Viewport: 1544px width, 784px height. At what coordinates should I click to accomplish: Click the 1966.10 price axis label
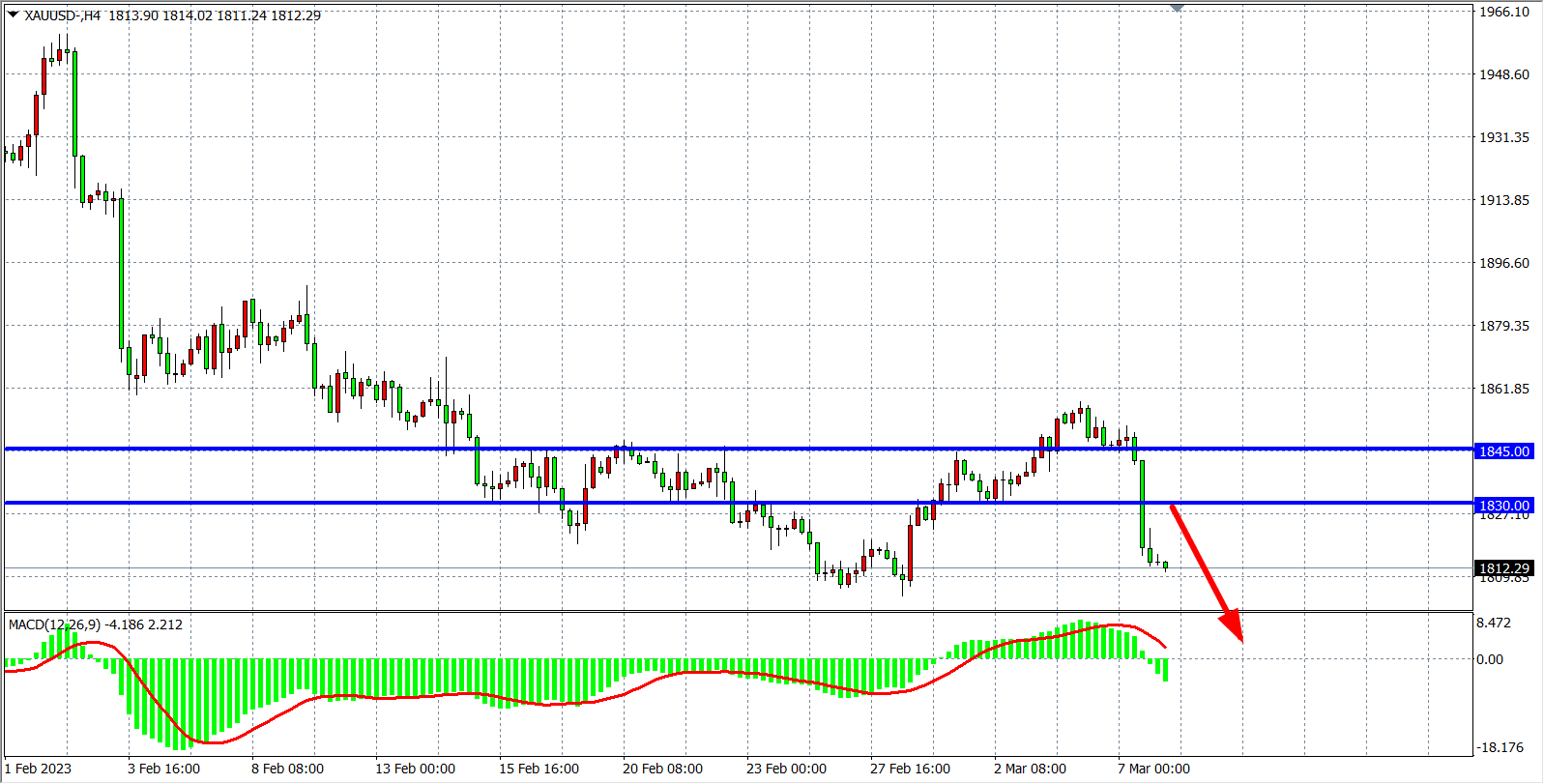[1503, 12]
